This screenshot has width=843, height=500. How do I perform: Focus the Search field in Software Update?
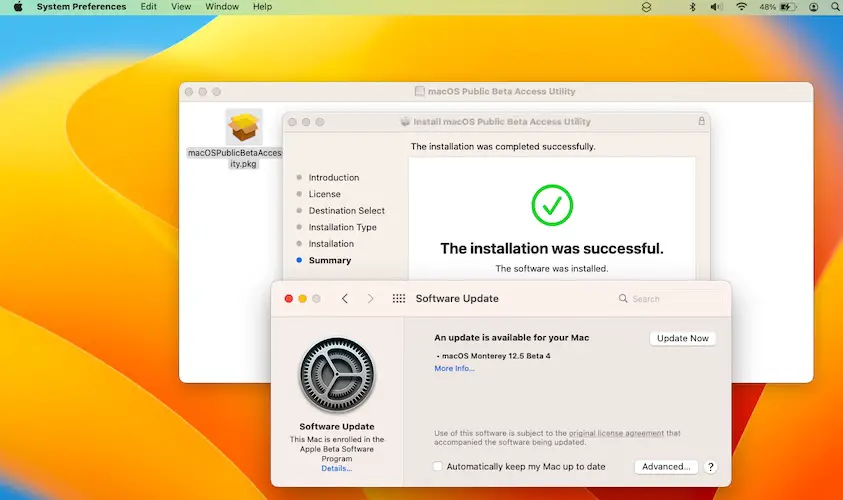670,299
